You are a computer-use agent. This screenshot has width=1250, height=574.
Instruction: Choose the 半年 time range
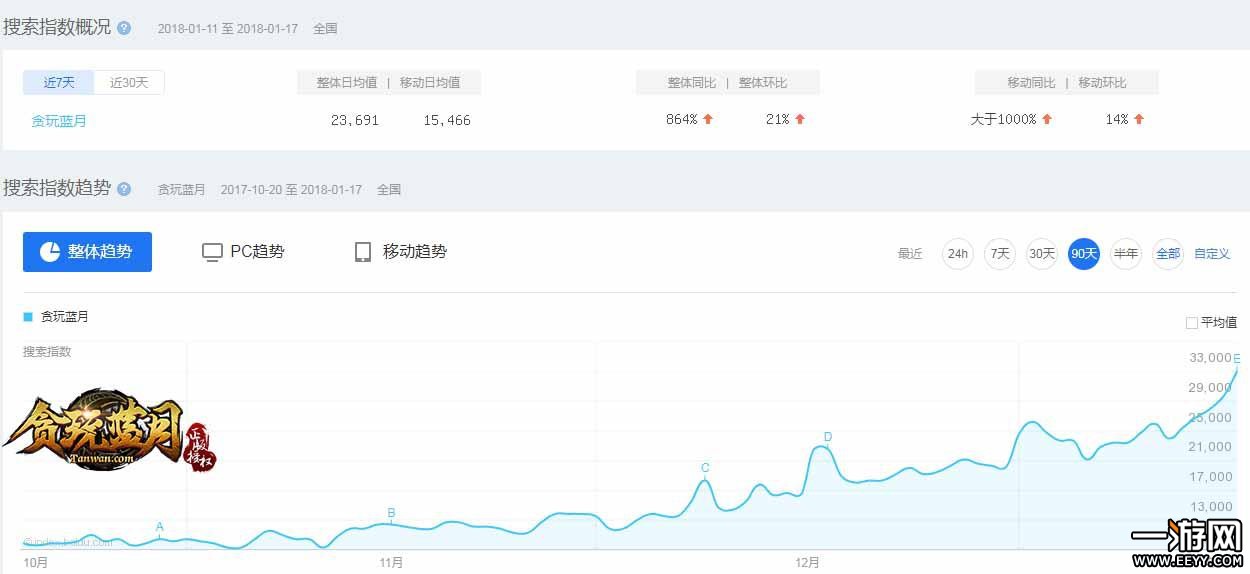tap(1125, 254)
